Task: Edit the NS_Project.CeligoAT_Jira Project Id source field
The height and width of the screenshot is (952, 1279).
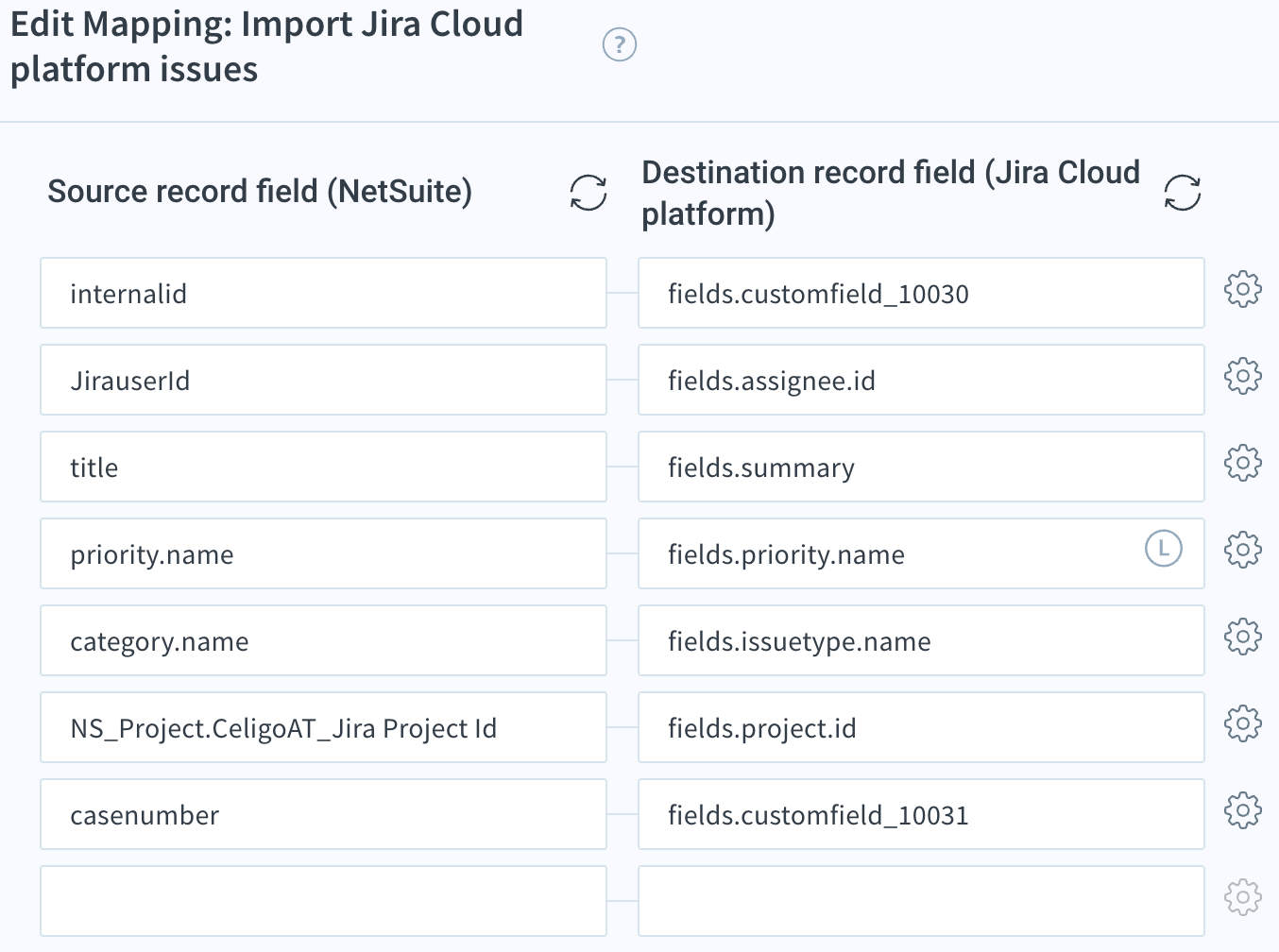Action: 323,727
